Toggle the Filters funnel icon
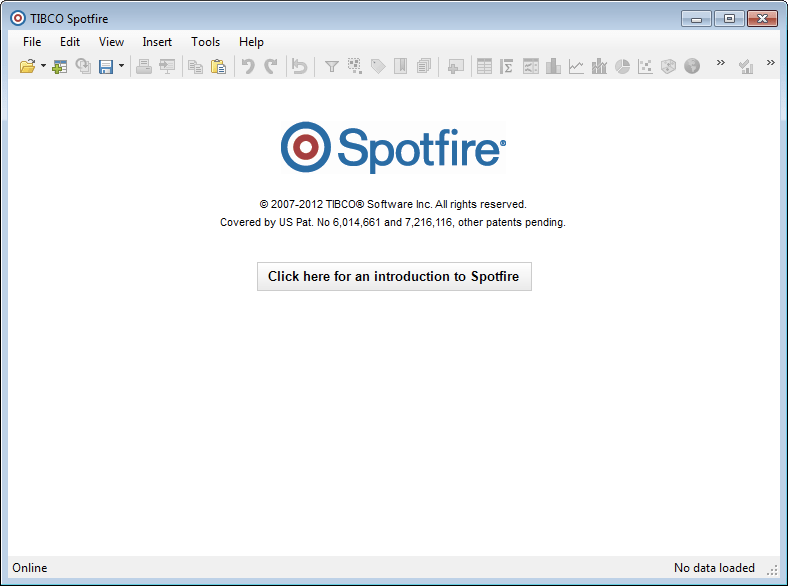The height and width of the screenshot is (586, 788). tap(332, 66)
